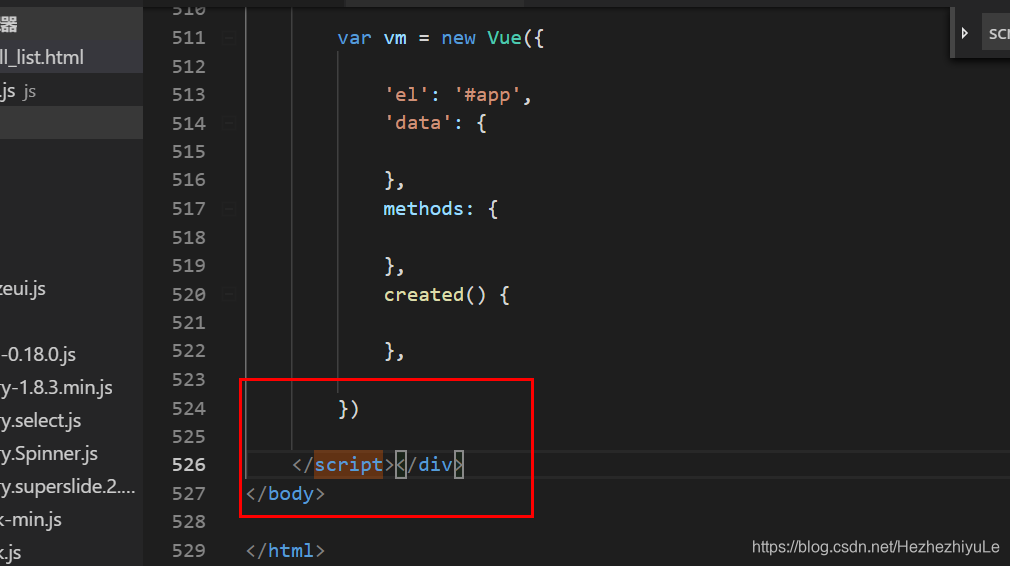Click the 'el' key on line 513
Image resolution: width=1010 pixels, height=566 pixels.
(x=406, y=95)
